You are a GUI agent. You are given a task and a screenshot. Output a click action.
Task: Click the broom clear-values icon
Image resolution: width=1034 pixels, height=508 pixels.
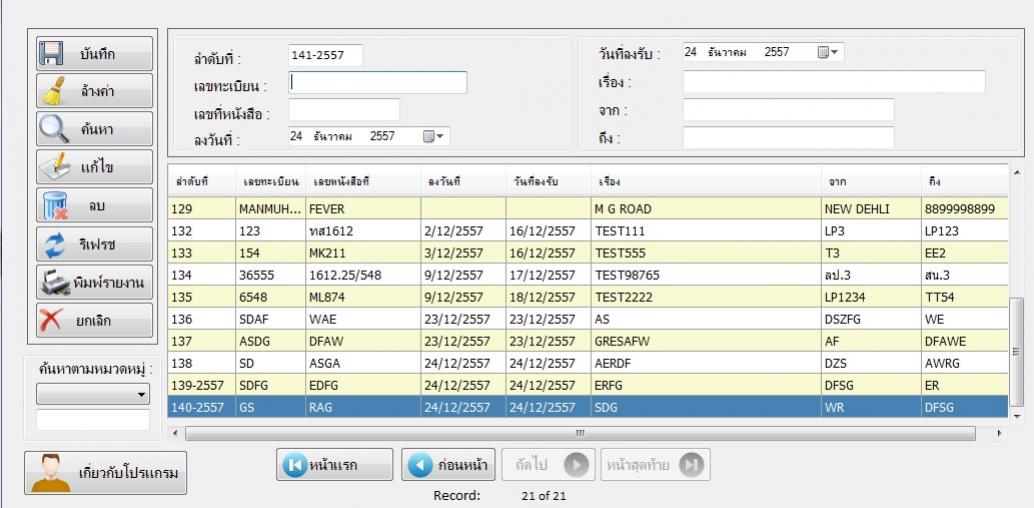point(53,91)
